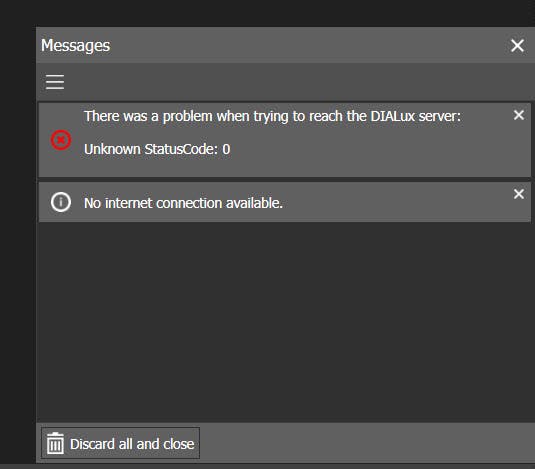Click Discard all and close button

pyautogui.click(x=120, y=443)
